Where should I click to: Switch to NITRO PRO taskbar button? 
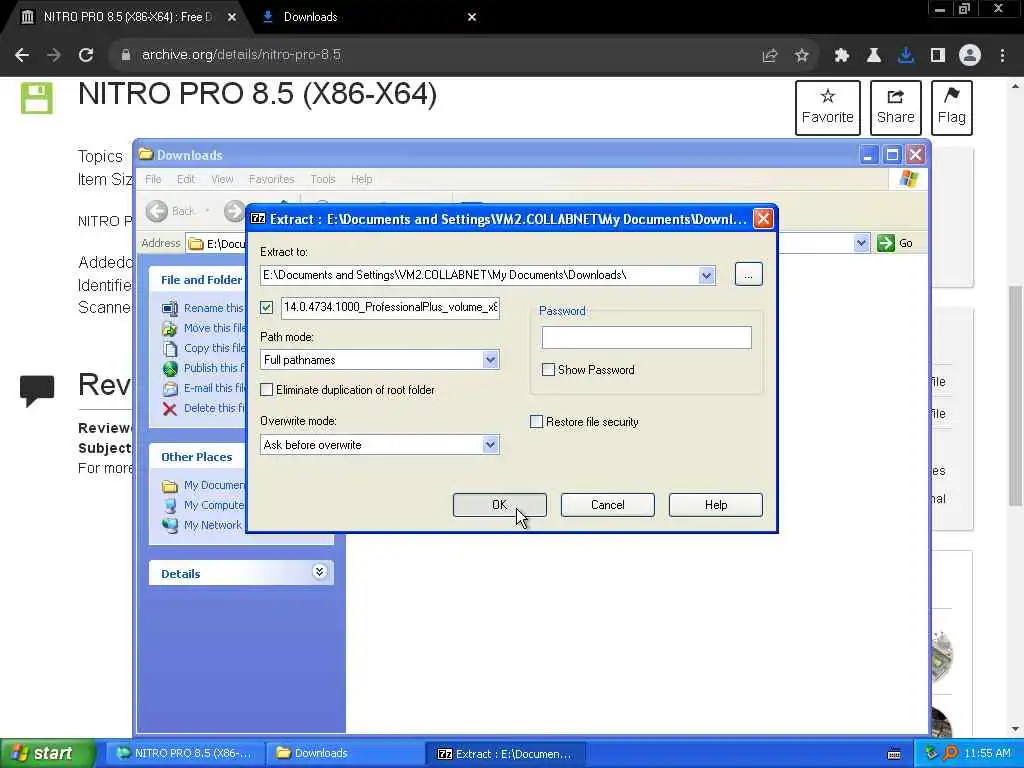(184, 753)
